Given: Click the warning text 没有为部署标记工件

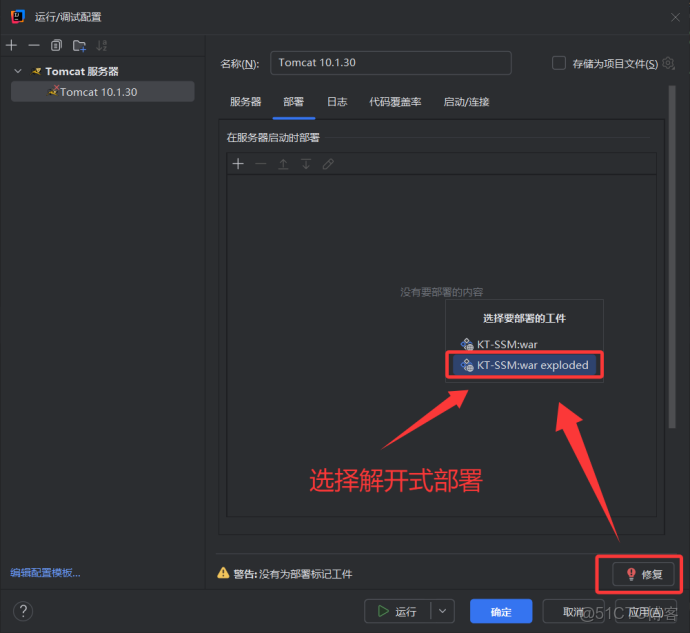Looking at the screenshot, I should tap(305, 574).
